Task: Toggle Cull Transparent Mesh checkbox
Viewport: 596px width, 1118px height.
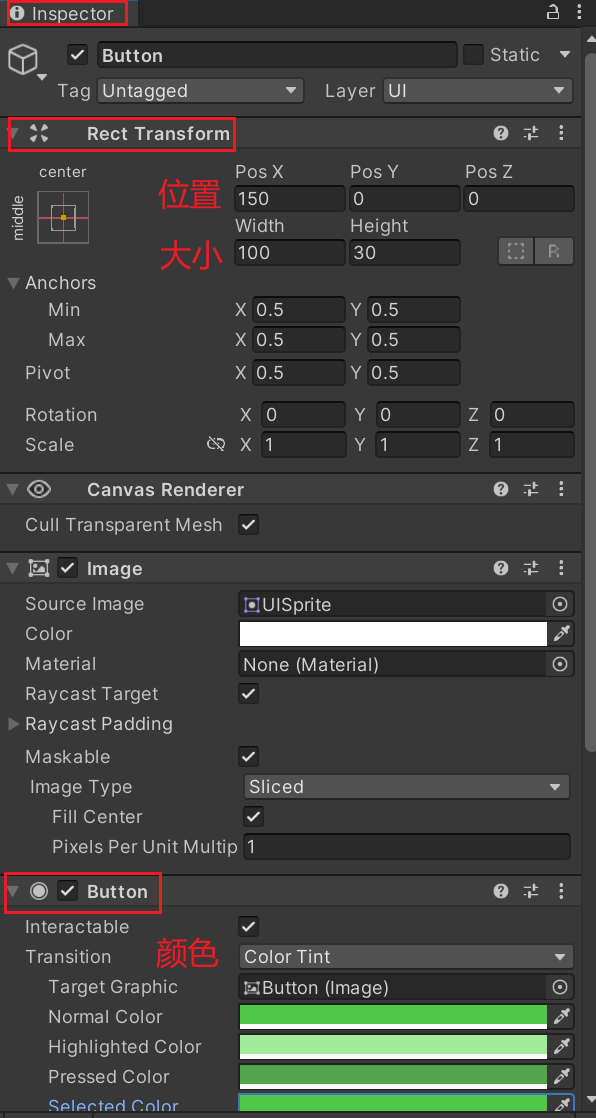Action: coord(248,525)
